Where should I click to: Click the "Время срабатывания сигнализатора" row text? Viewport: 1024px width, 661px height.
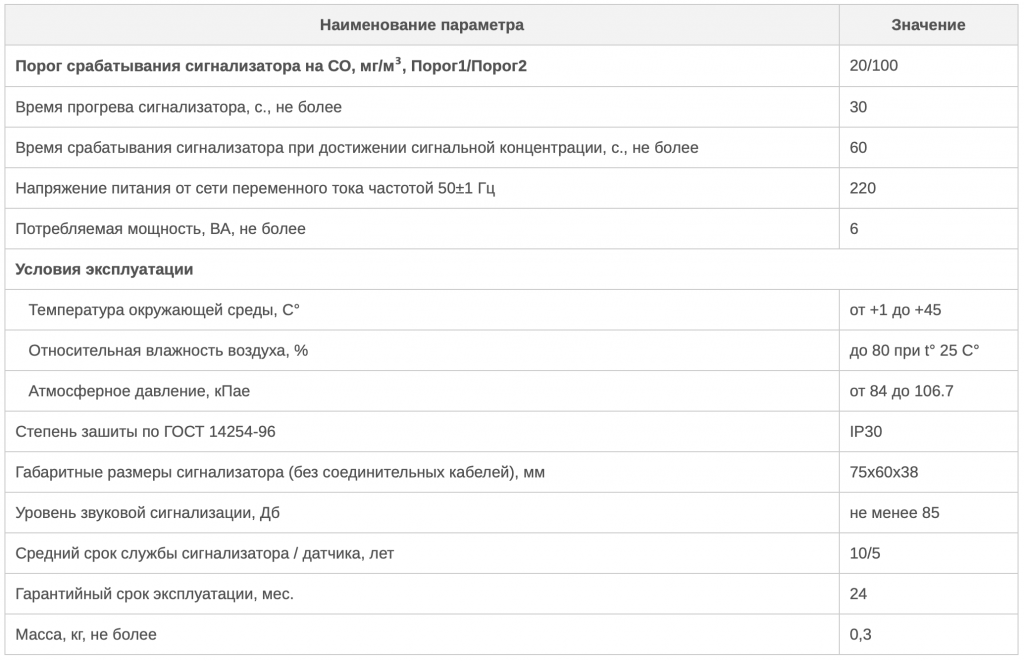(x=357, y=148)
